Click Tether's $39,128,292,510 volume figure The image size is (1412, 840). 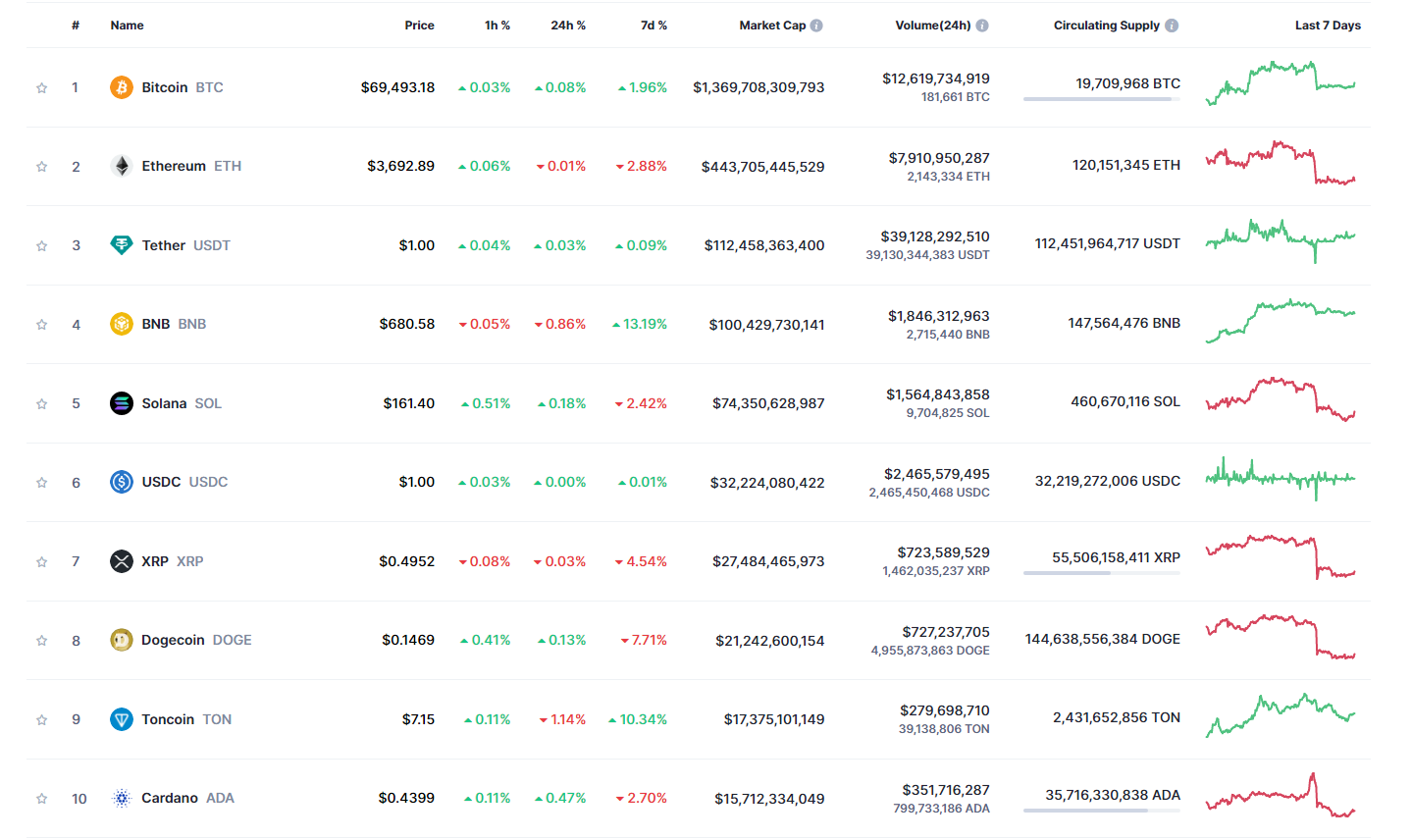[x=935, y=236]
